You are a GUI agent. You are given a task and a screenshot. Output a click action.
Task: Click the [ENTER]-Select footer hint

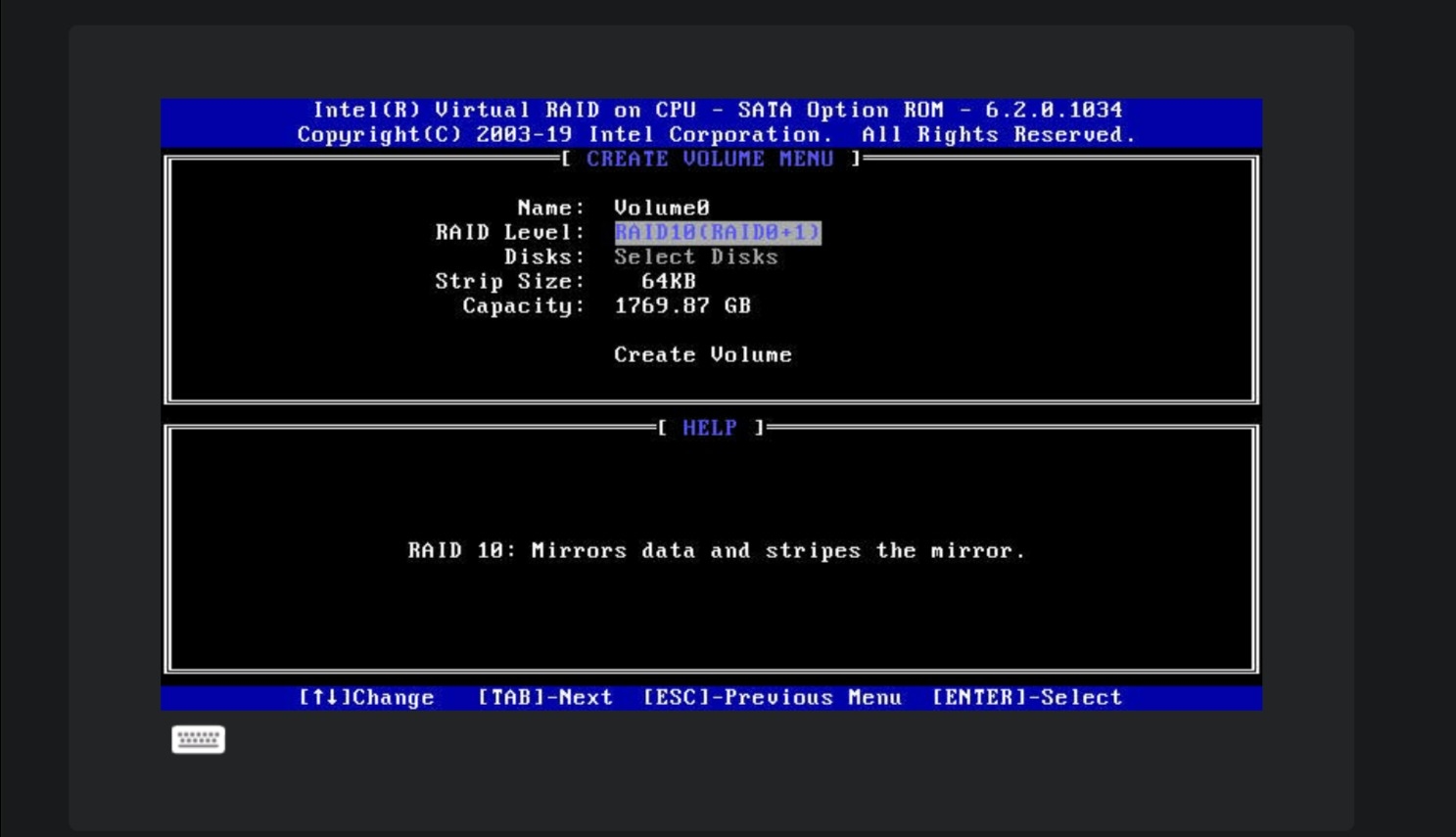1026,697
